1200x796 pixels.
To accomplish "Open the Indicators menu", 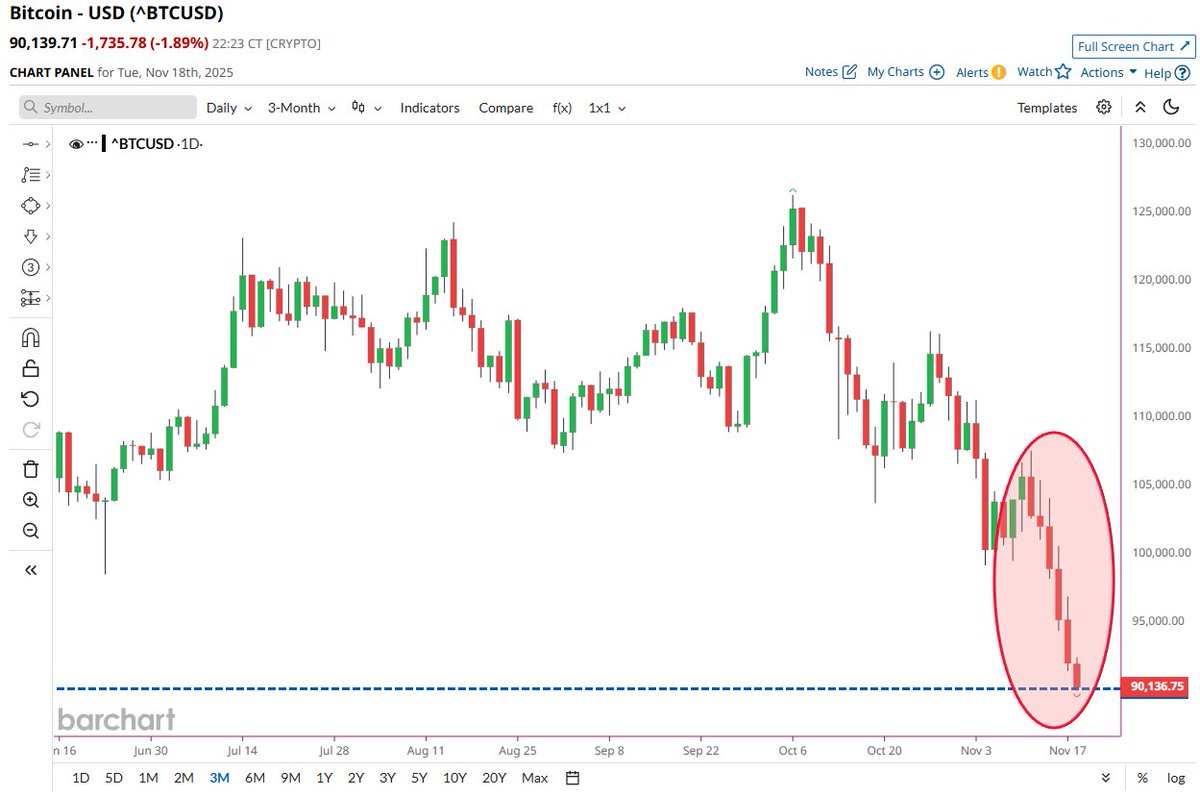I will coord(430,107).
